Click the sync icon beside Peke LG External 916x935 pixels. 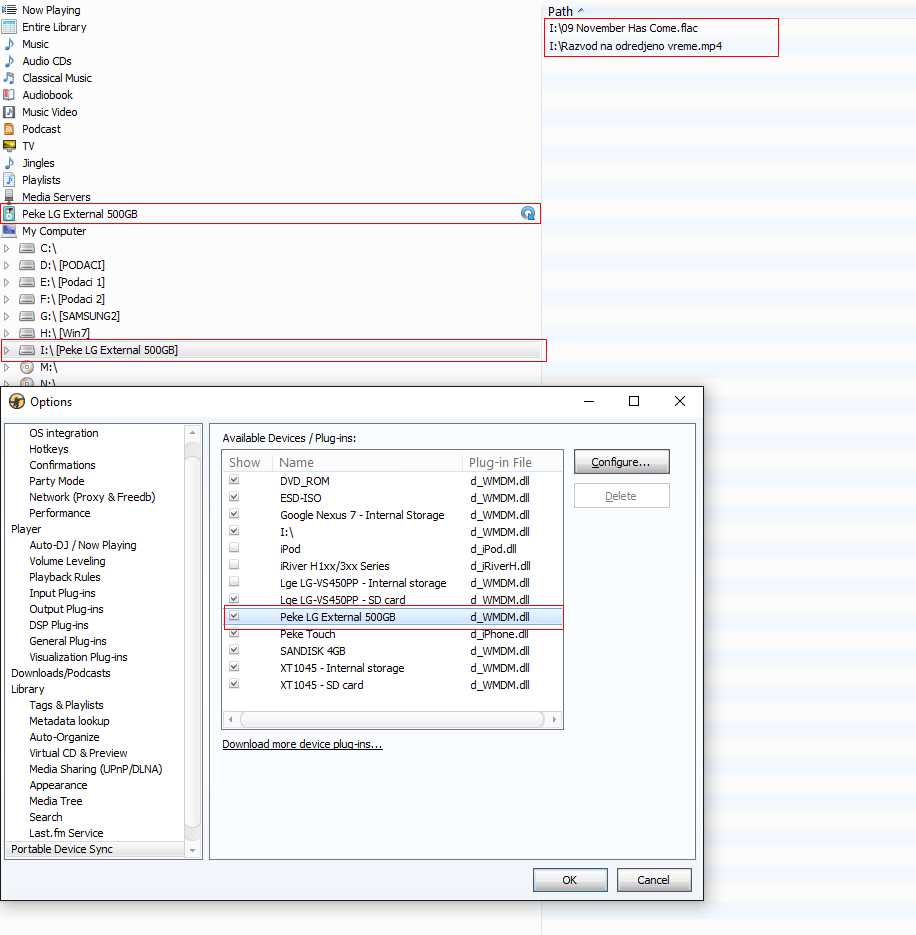pyautogui.click(x=528, y=213)
